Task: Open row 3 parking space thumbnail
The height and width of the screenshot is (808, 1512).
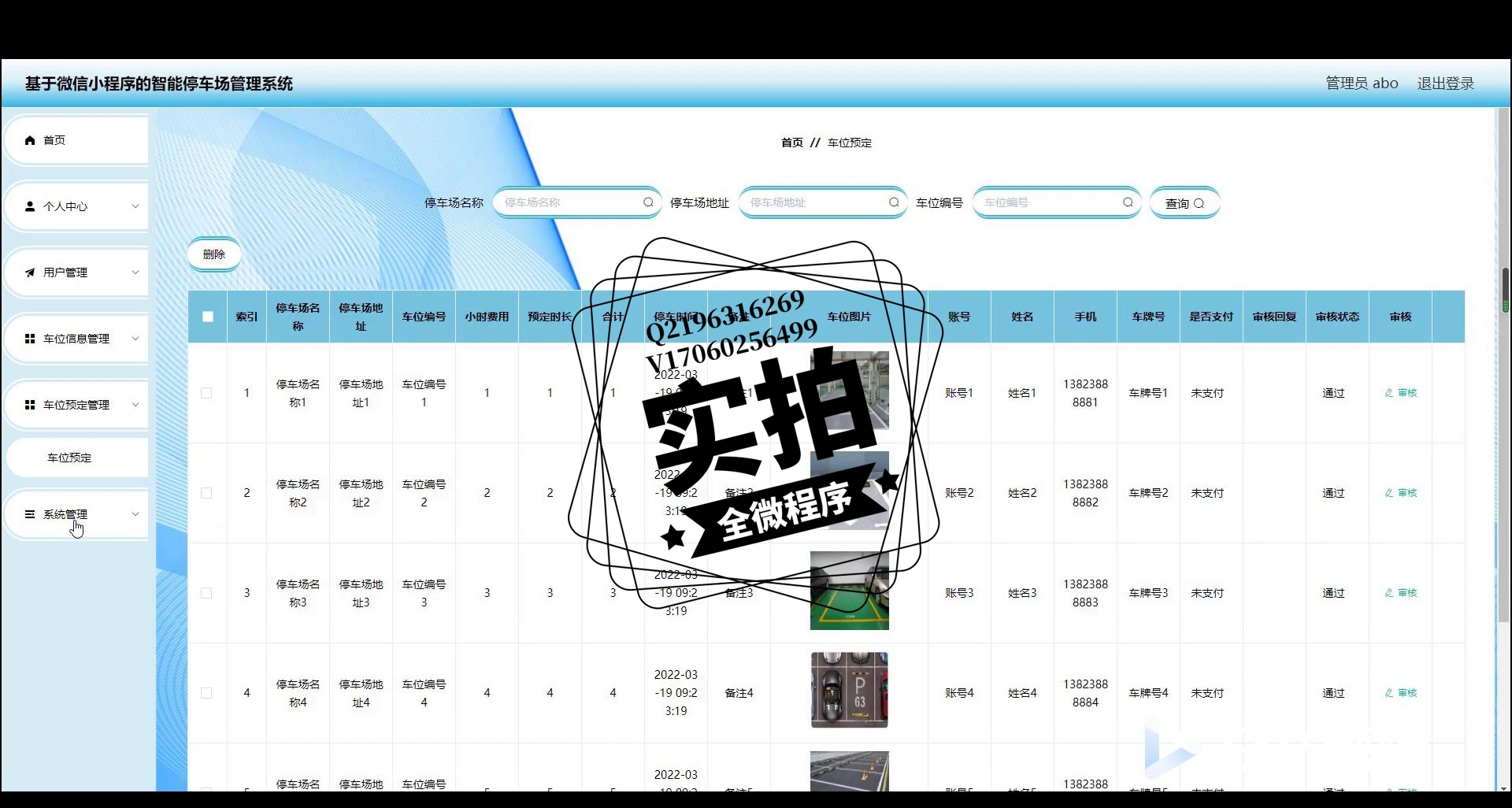Action: (849, 591)
